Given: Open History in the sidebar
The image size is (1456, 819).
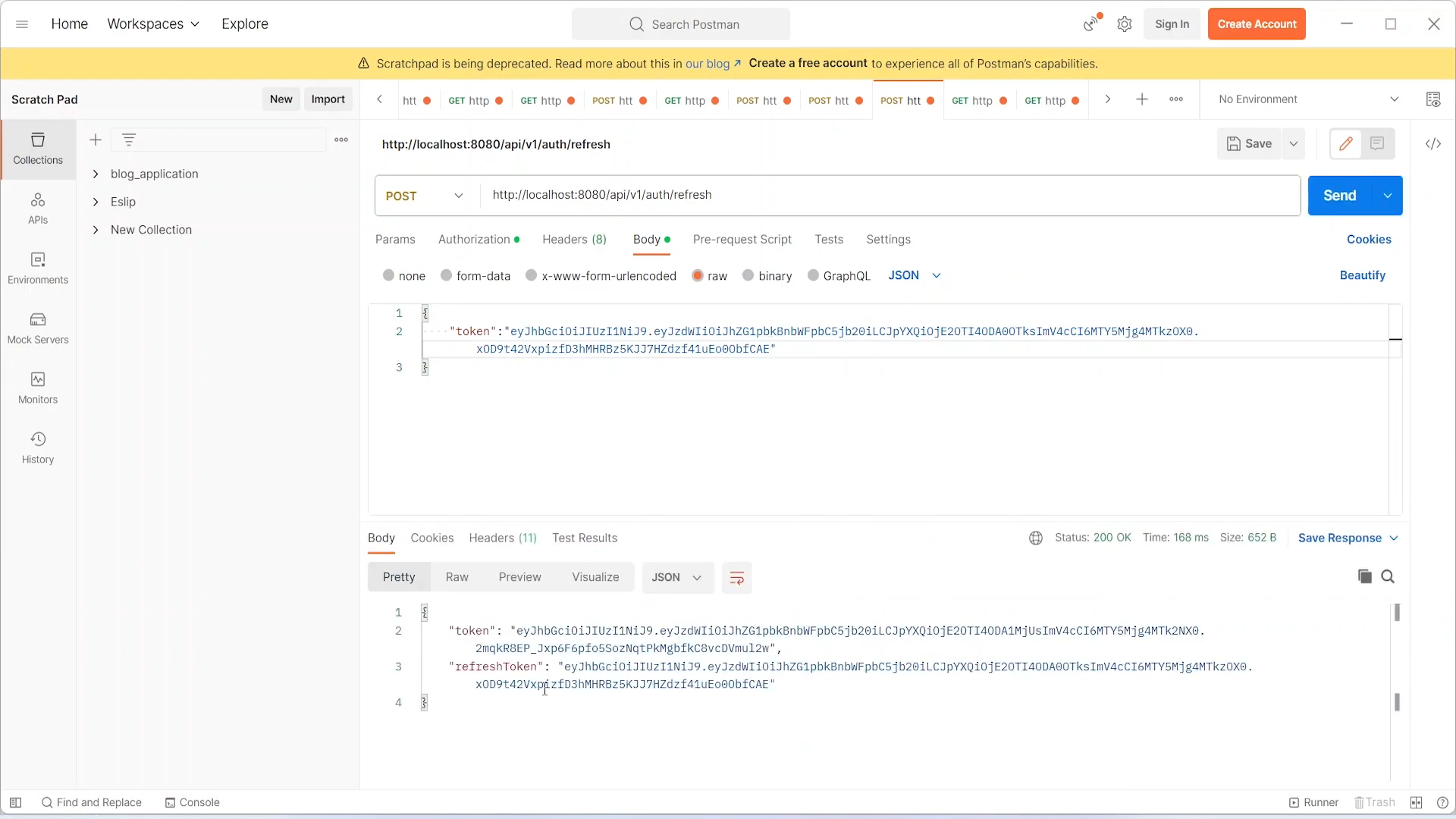Looking at the screenshot, I should [38, 448].
